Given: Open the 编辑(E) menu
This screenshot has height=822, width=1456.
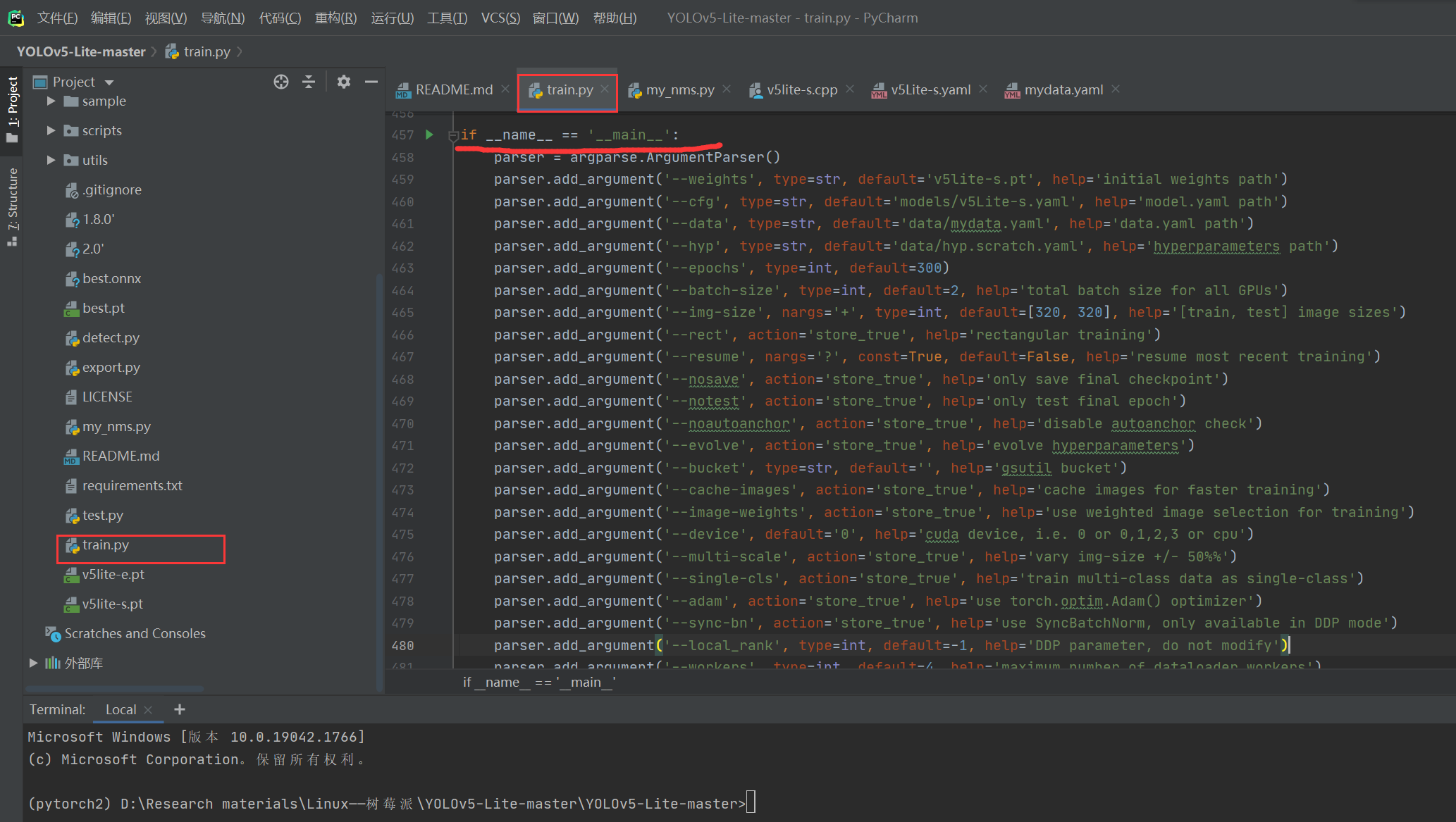Looking at the screenshot, I should point(111,18).
